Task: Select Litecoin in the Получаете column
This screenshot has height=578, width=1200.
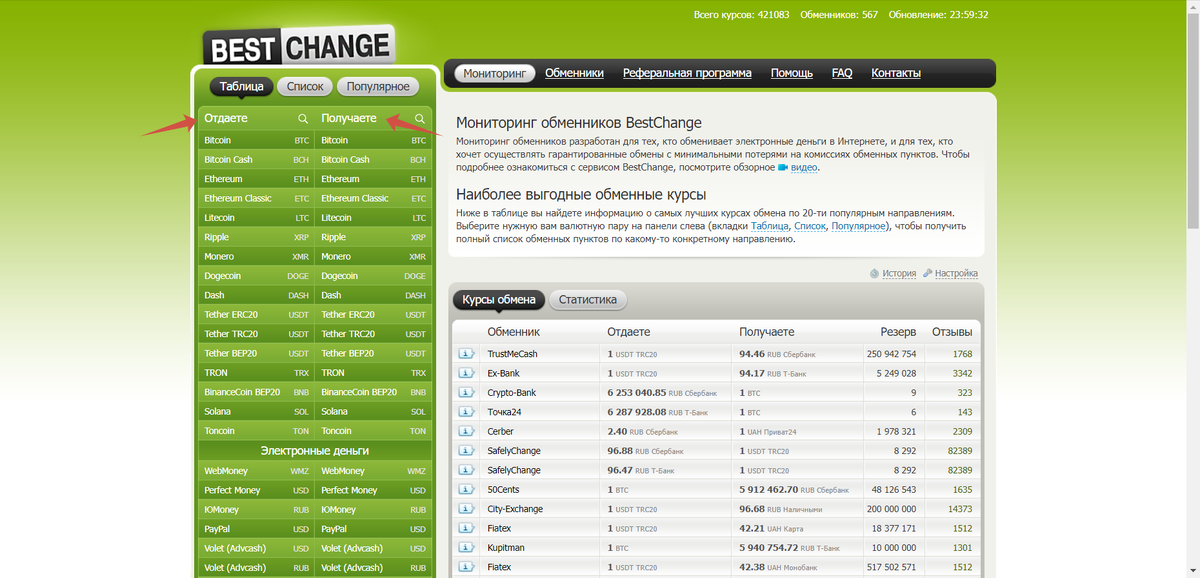Action: [x=374, y=218]
